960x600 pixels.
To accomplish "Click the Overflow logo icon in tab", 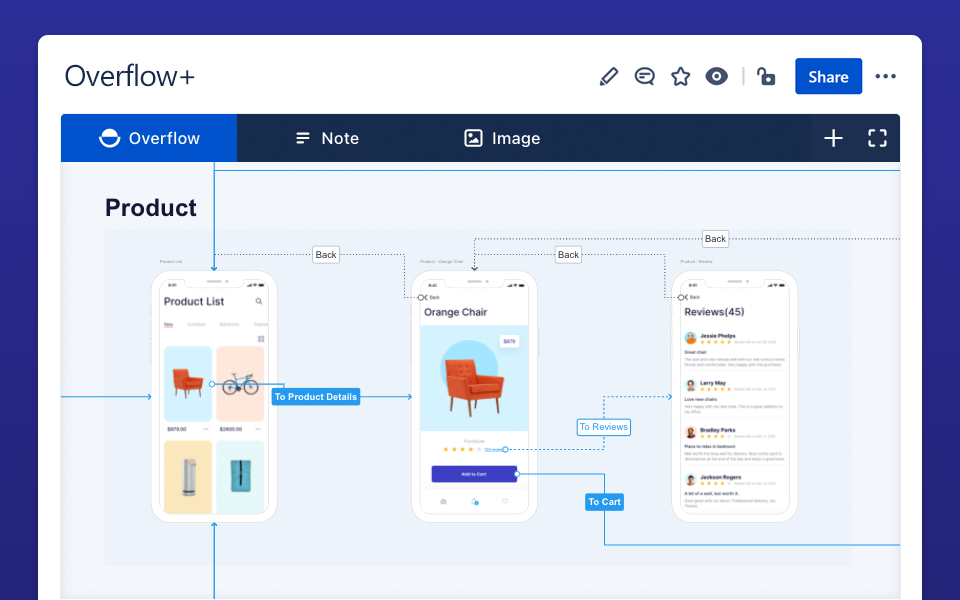I will coord(110,138).
